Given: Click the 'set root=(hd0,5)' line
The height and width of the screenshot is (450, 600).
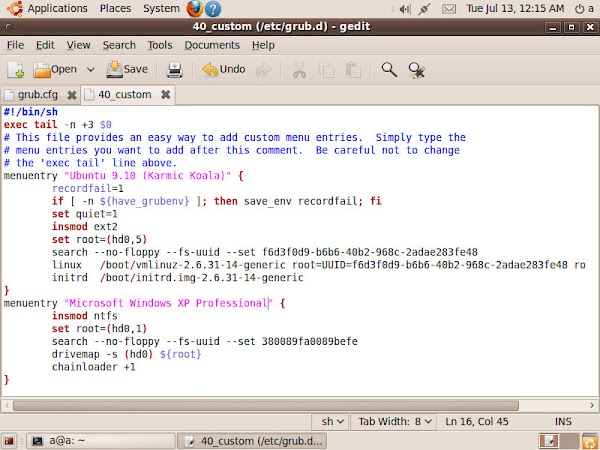Looking at the screenshot, I should (x=99, y=239).
